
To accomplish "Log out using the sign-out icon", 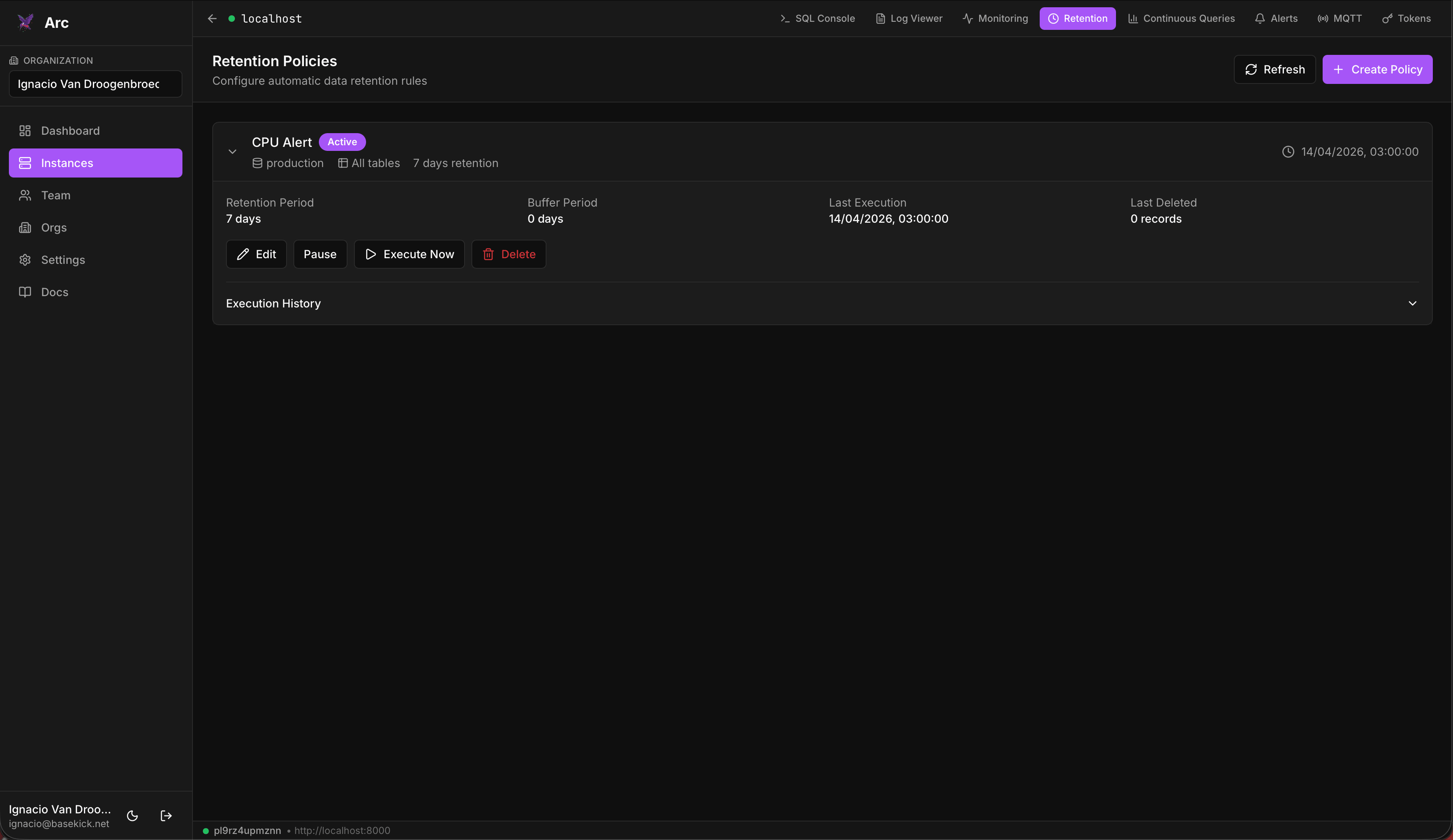I will (166, 815).
